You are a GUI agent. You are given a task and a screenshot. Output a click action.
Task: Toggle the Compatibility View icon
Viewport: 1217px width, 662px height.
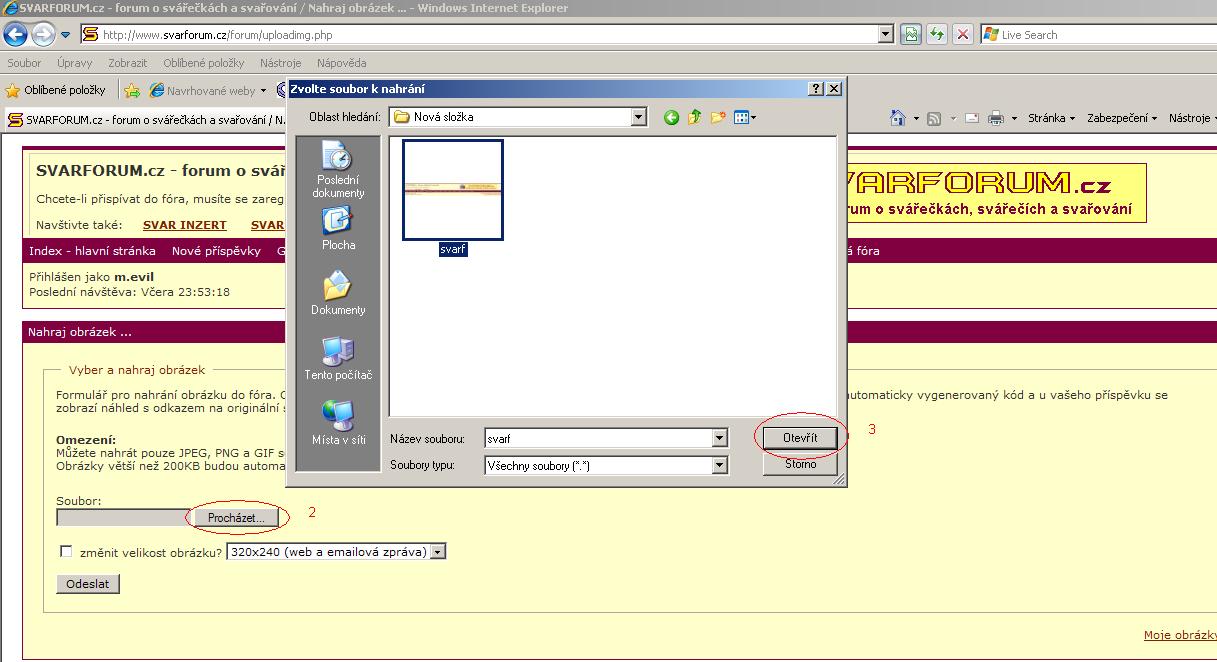[x=911, y=34]
